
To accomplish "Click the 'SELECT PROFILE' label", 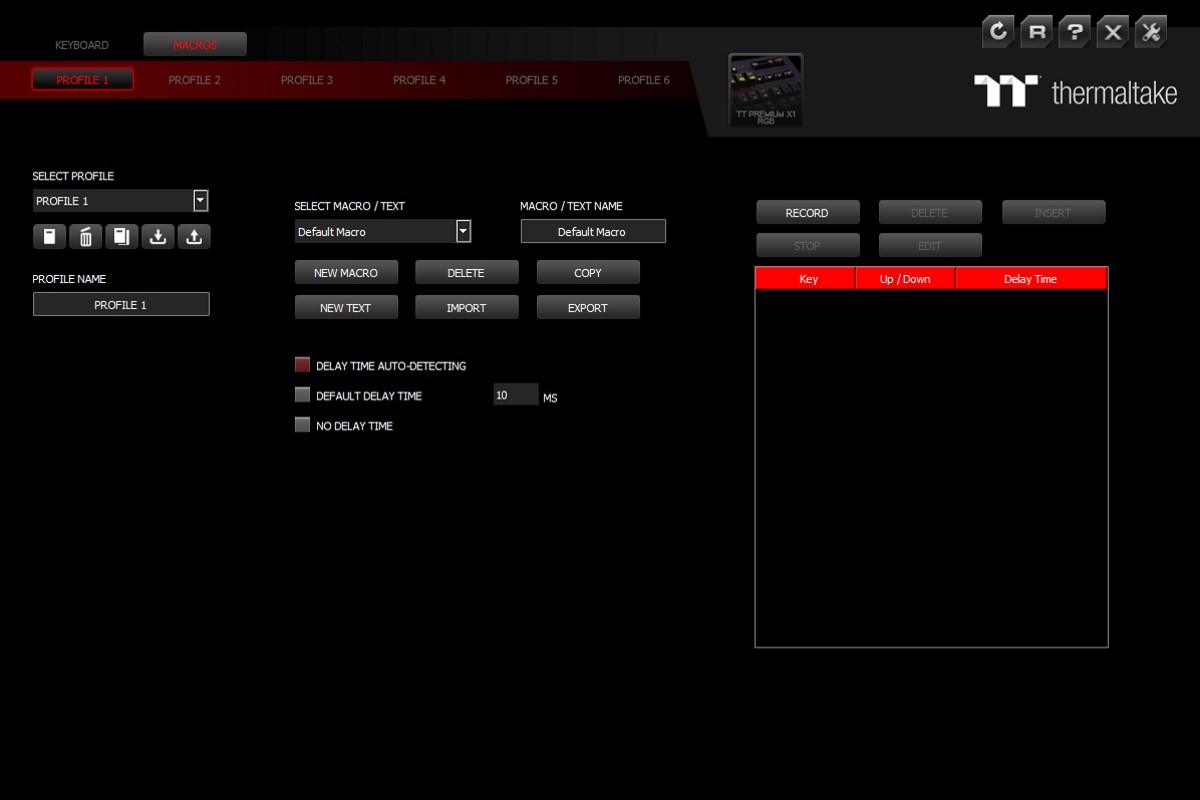I will click(73, 176).
